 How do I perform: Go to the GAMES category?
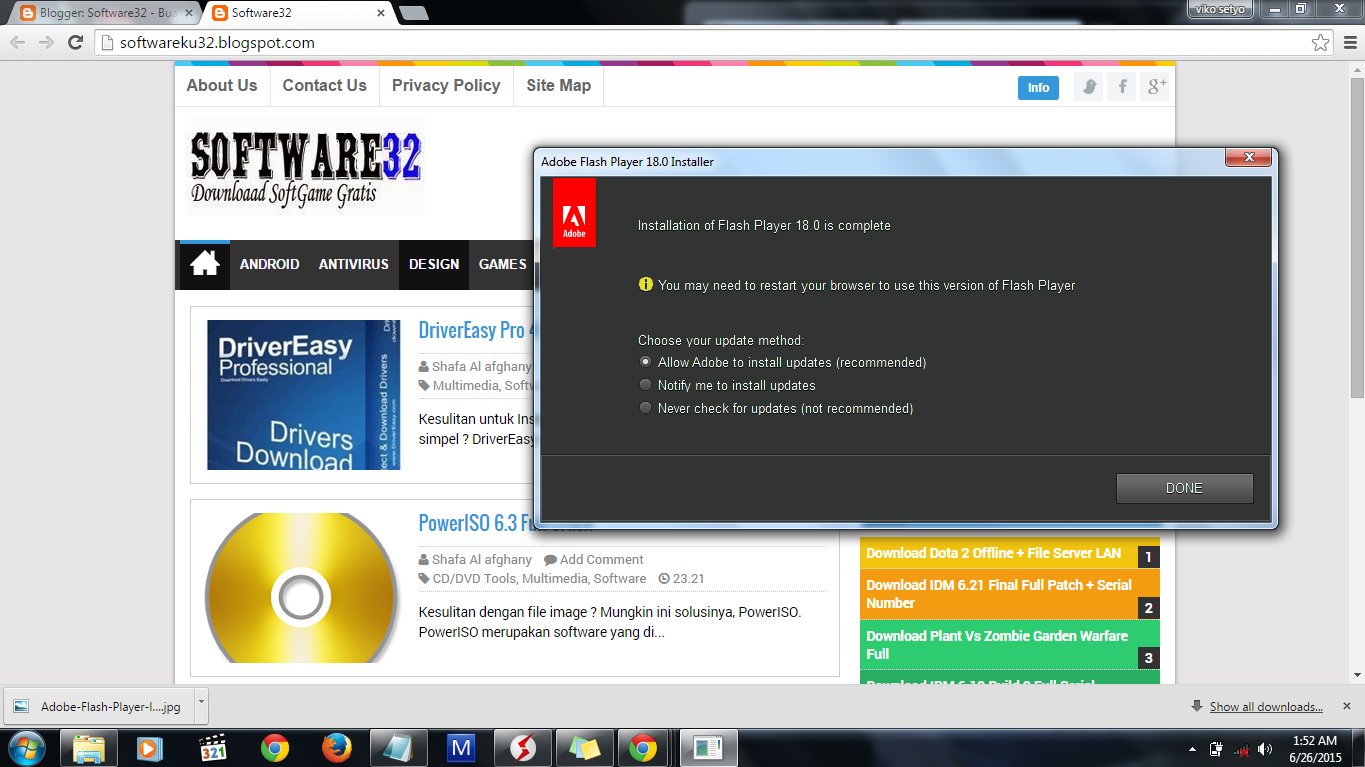click(502, 265)
